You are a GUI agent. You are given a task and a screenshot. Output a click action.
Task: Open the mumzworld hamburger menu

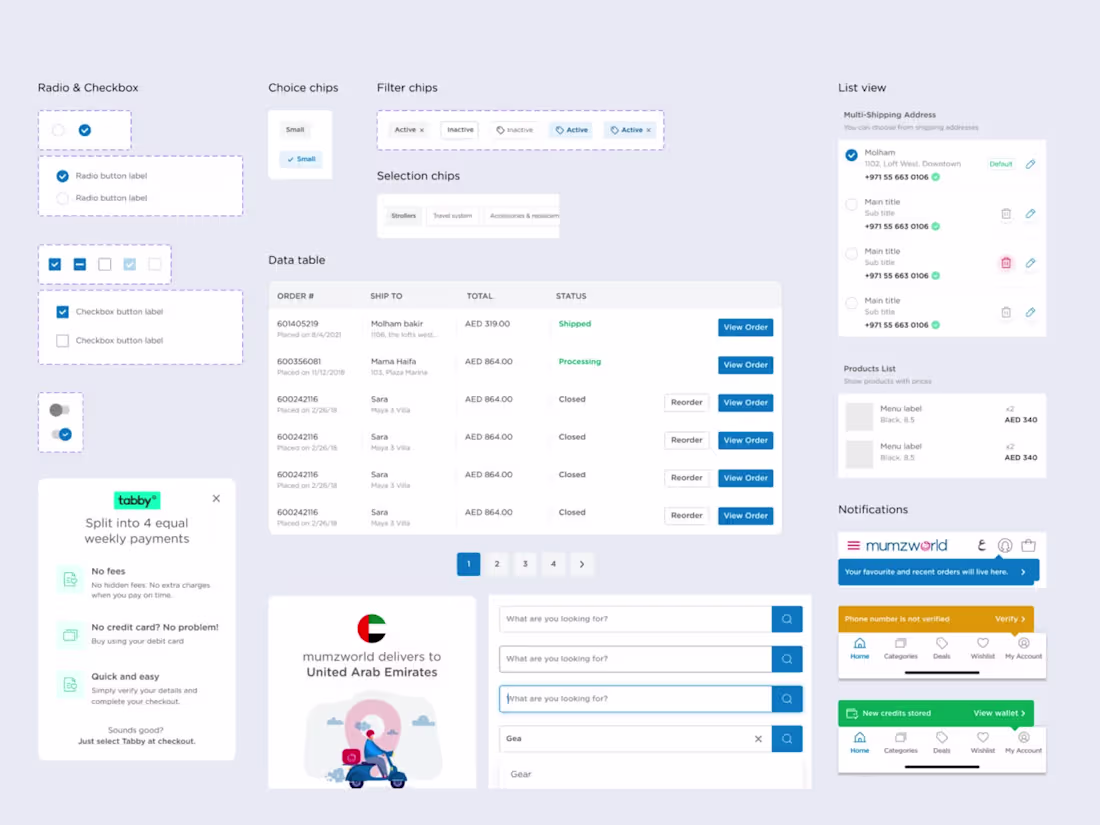[x=852, y=544]
